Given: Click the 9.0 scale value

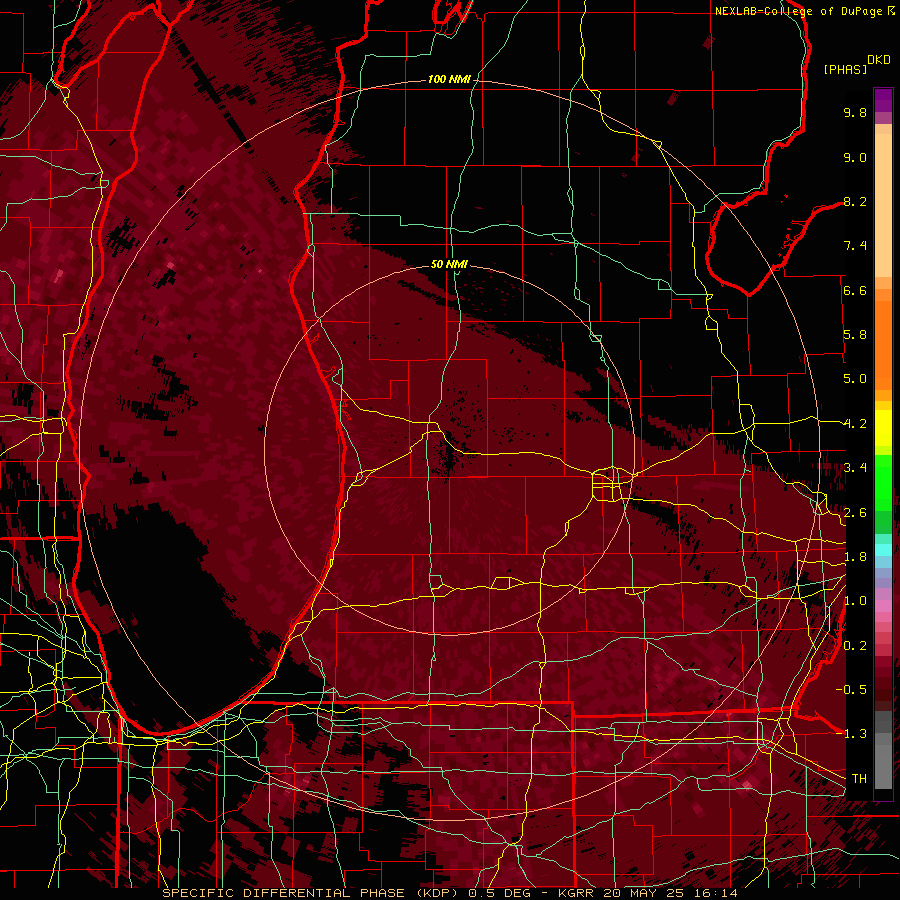Looking at the screenshot, I should tap(855, 157).
